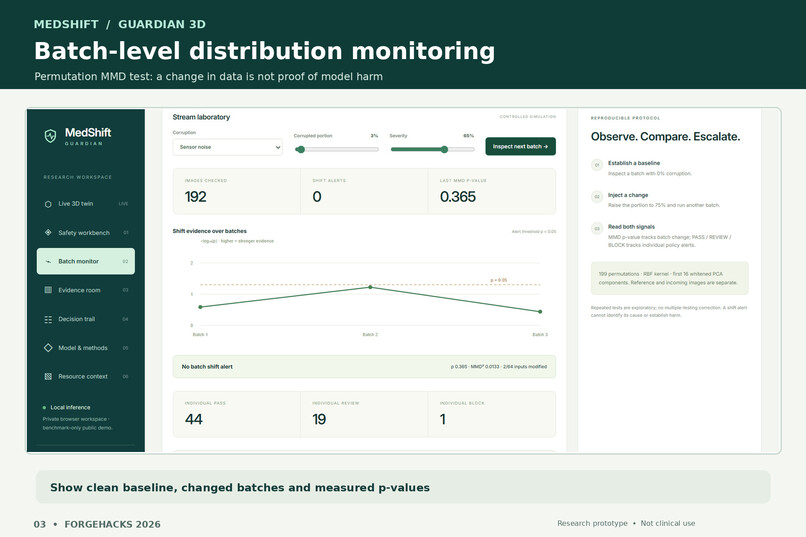Click the Corrupted portion slider handle
This screenshot has width=806, height=537.
(x=300, y=150)
